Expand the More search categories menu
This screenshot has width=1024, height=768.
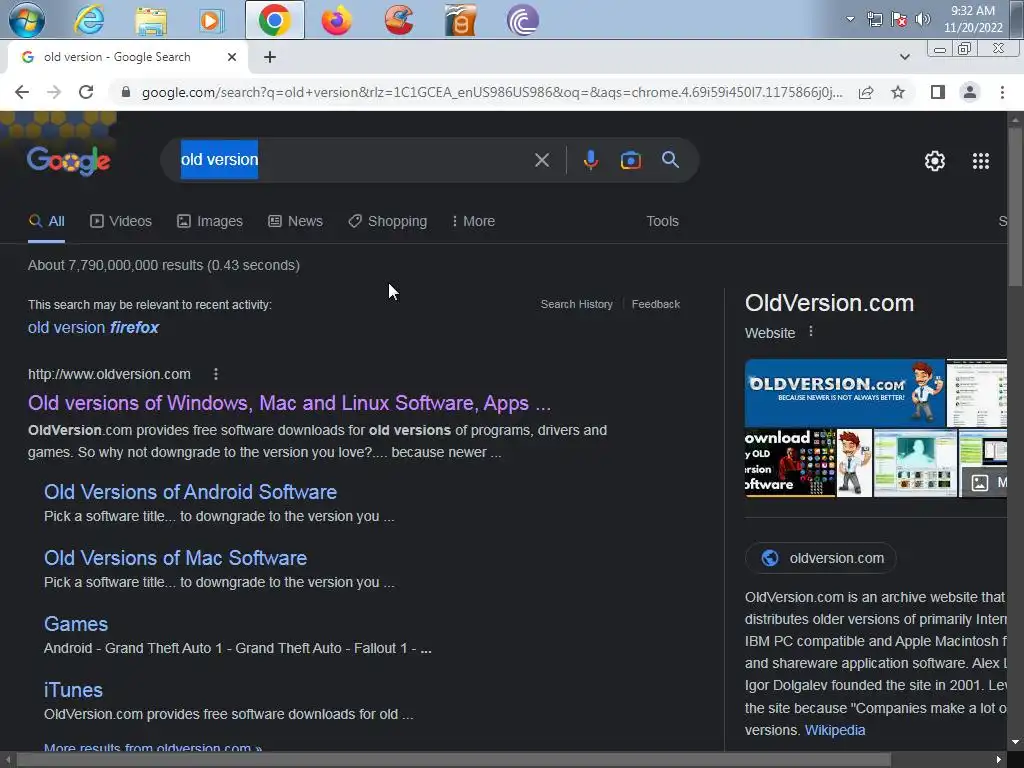(473, 221)
